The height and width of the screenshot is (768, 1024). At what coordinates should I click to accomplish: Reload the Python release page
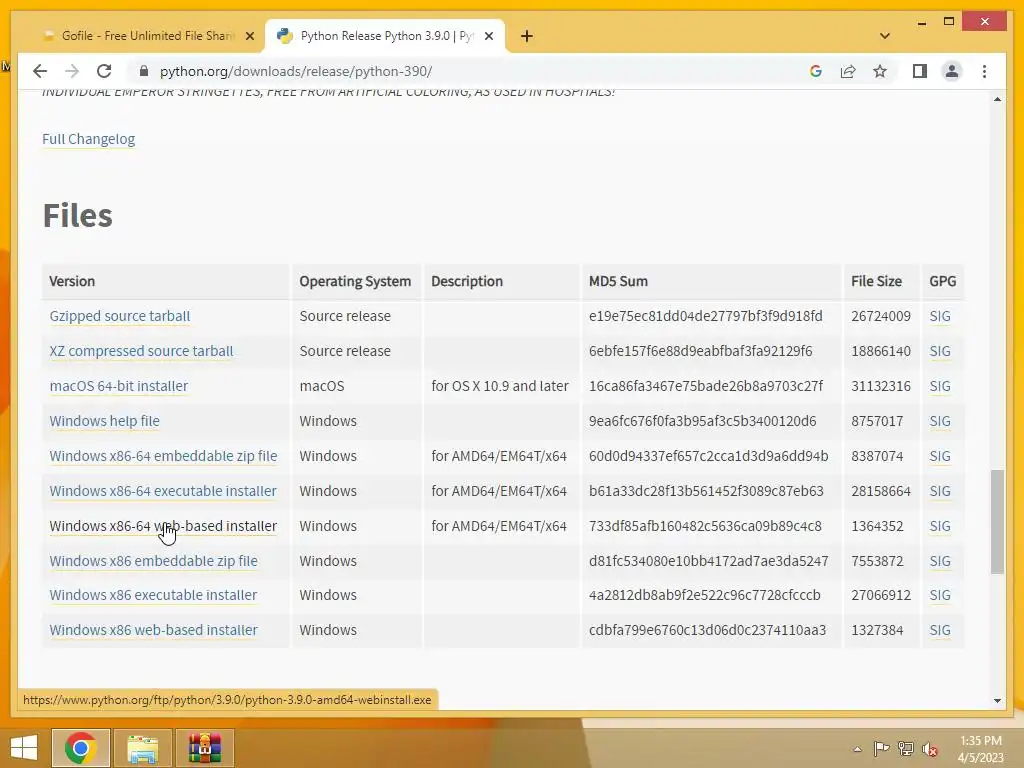click(104, 71)
